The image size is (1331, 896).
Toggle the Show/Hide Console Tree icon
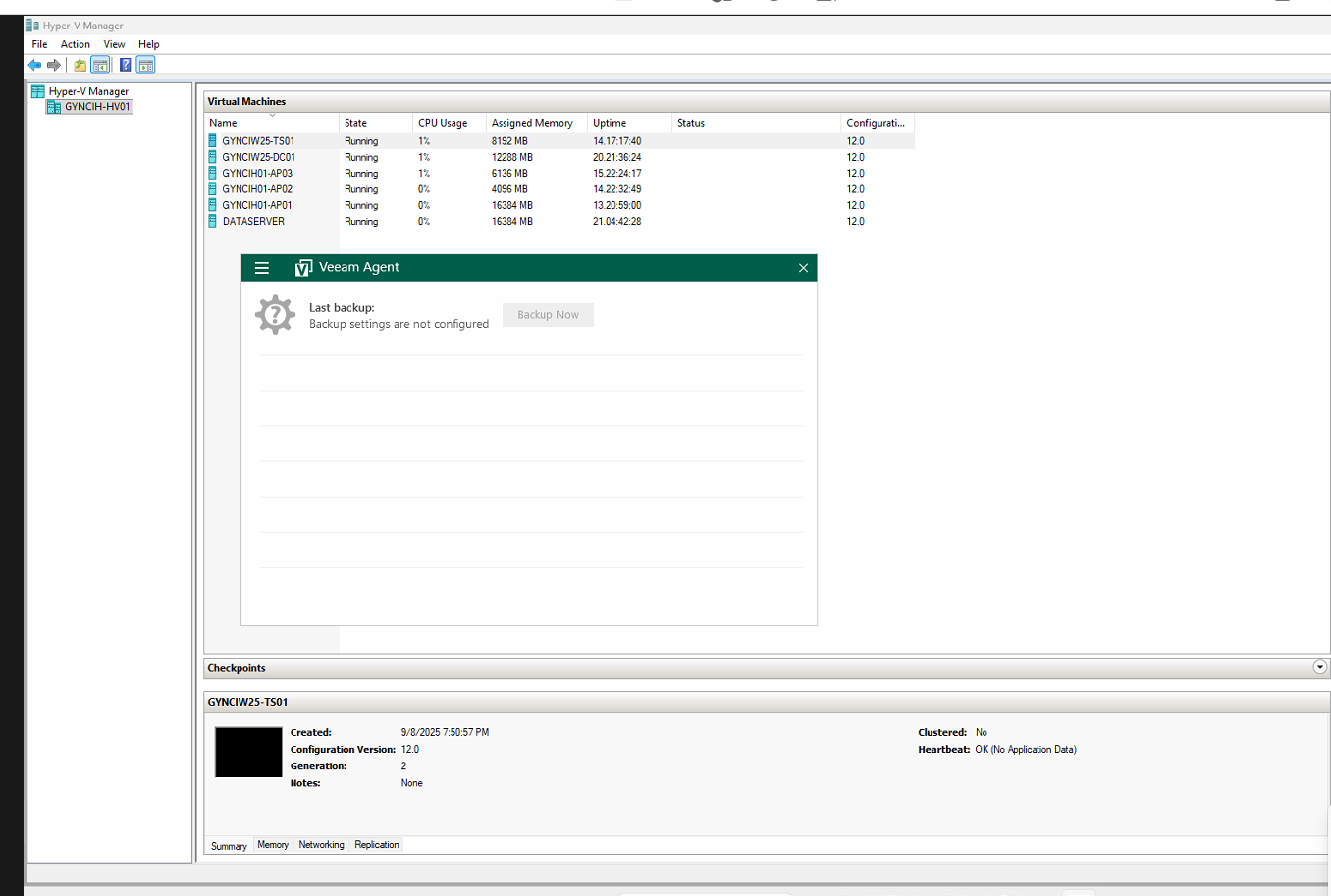point(100,65)
